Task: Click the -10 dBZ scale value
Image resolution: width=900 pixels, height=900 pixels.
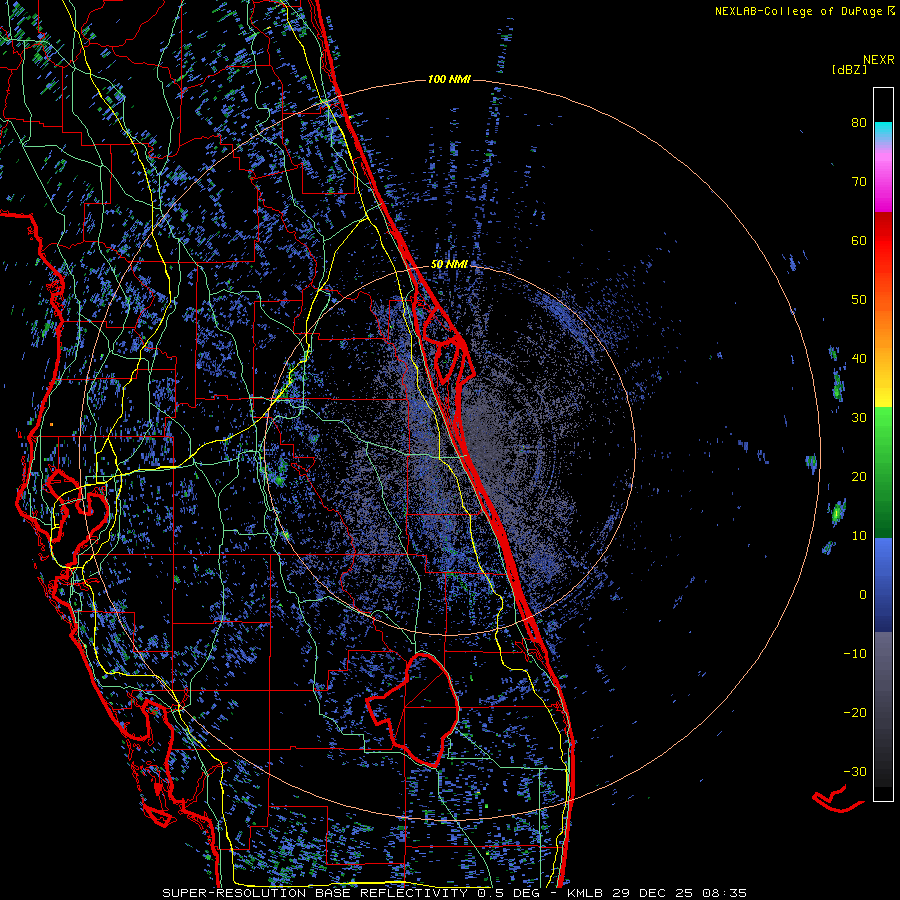Action: tap(855, 653)
